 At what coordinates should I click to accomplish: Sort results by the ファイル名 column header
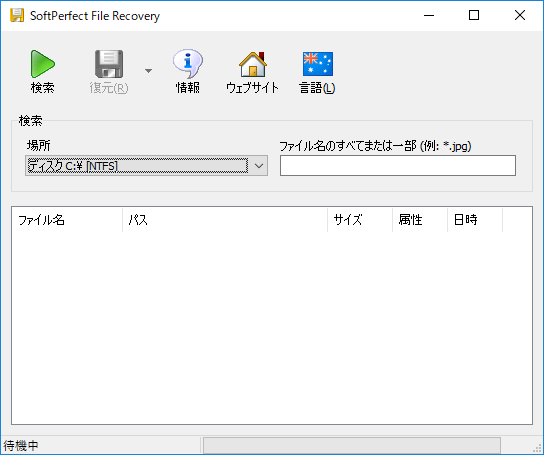[67, 220]
